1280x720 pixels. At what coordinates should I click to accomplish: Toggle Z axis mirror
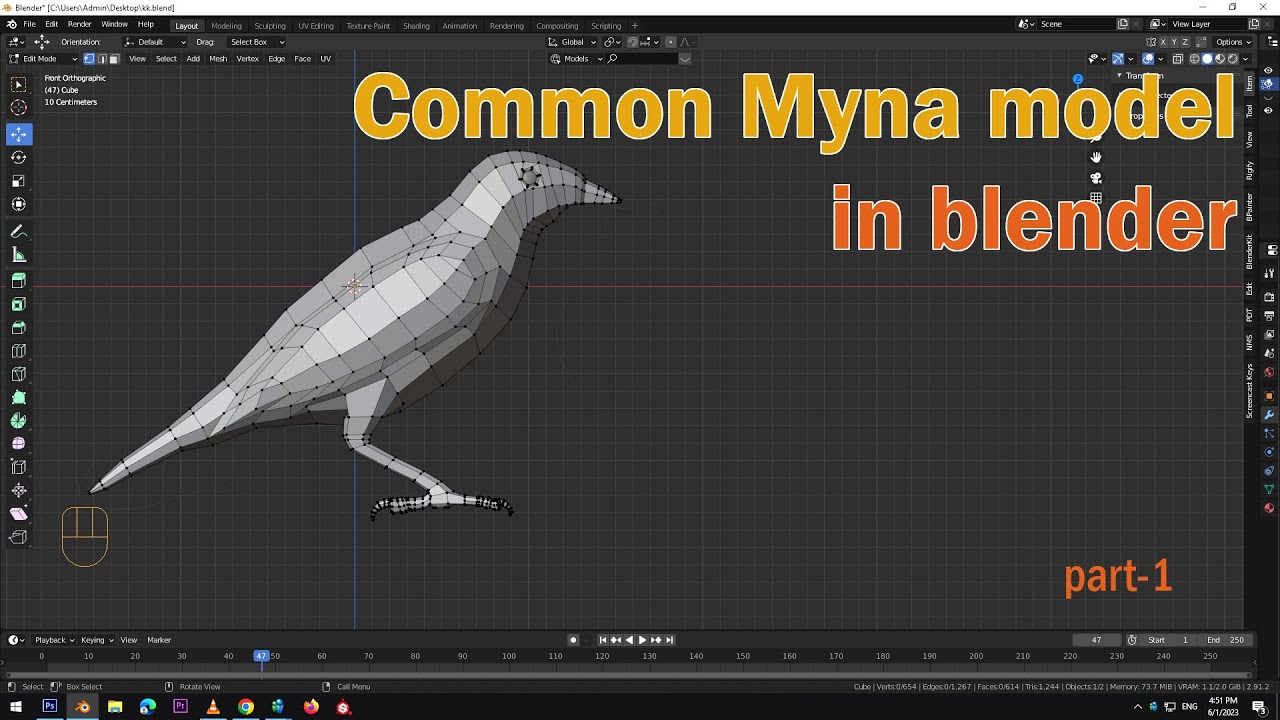pos(1185,42)
